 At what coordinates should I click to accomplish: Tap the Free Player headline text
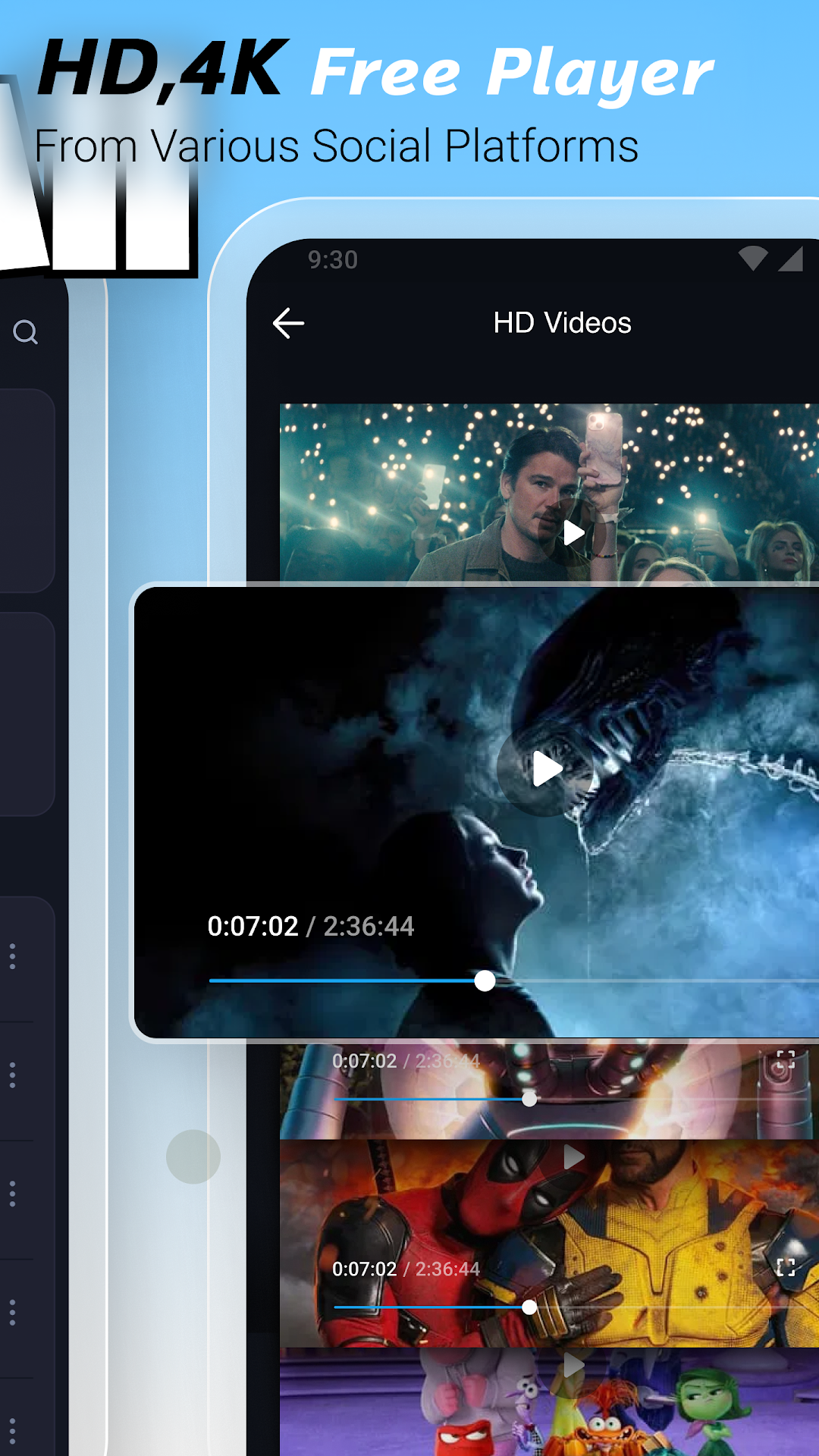tap(513, 73)
